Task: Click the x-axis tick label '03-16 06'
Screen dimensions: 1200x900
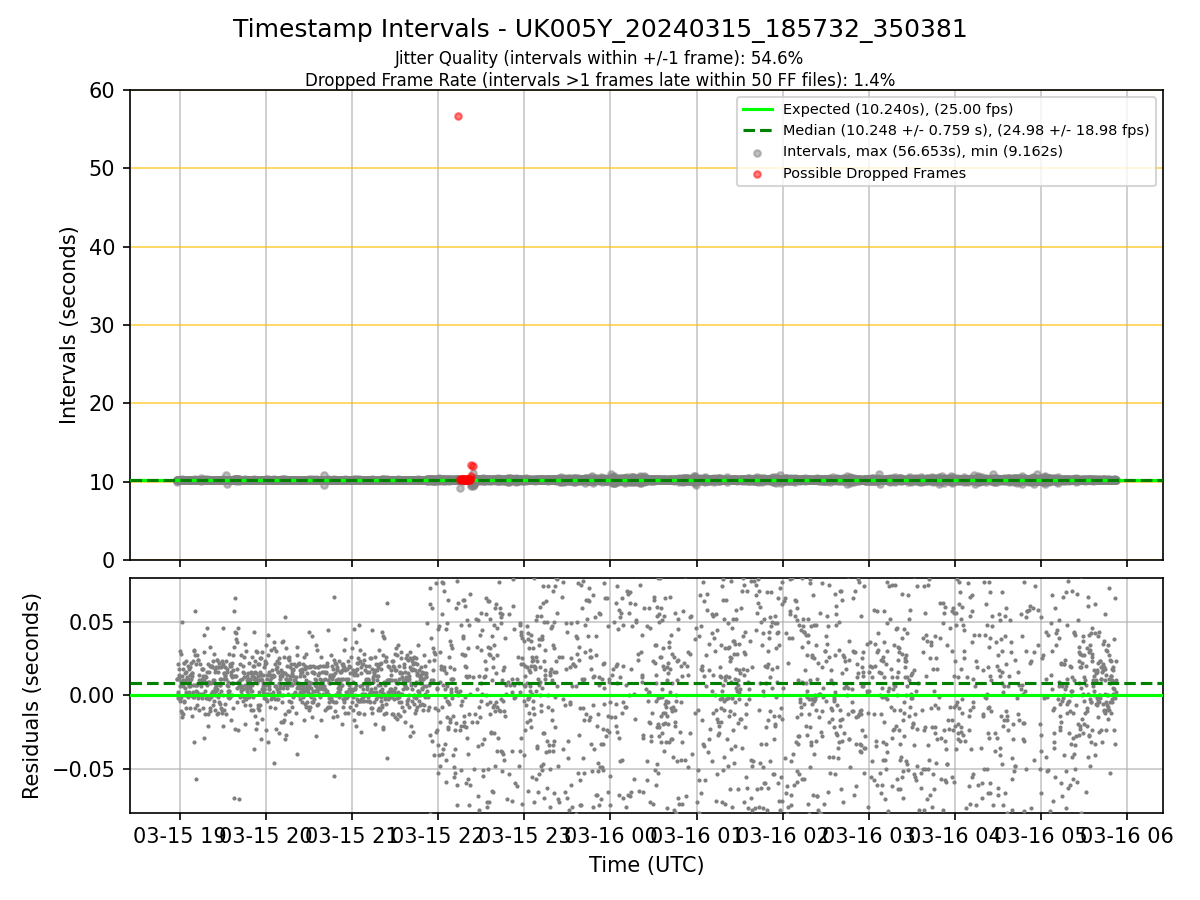Action: point(1126,834)
